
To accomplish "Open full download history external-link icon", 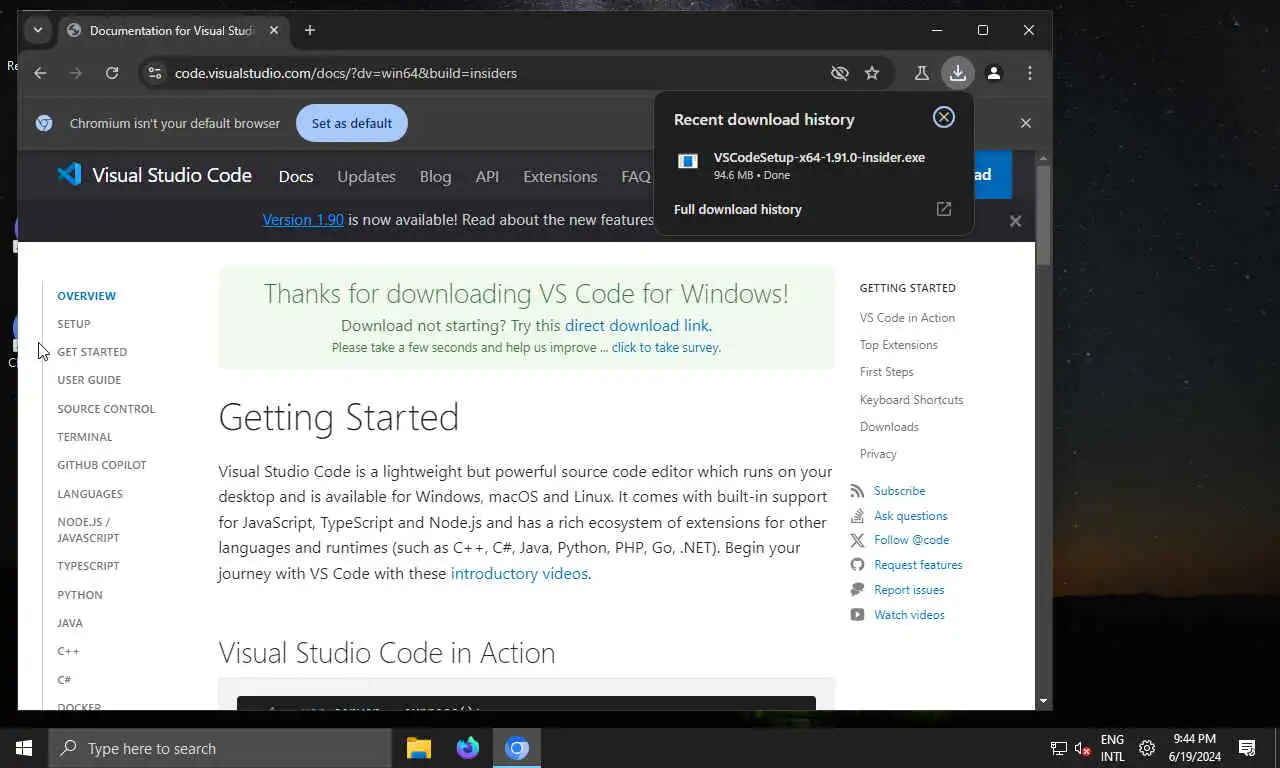I will point(943,209).
